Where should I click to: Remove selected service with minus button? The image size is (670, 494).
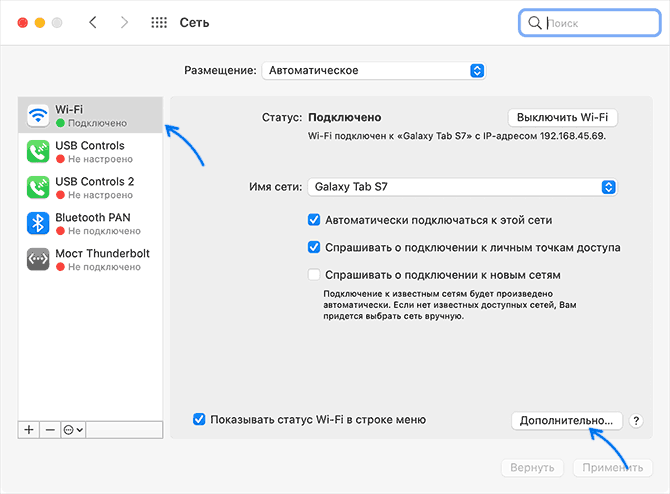coord(50,429)
